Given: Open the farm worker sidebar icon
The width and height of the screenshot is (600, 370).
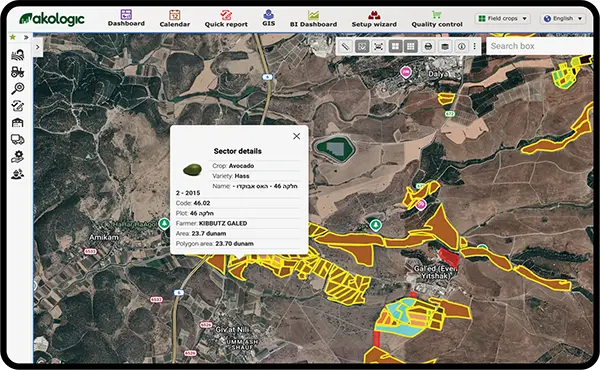Looking at the screenshot, I should click(18, 174).
